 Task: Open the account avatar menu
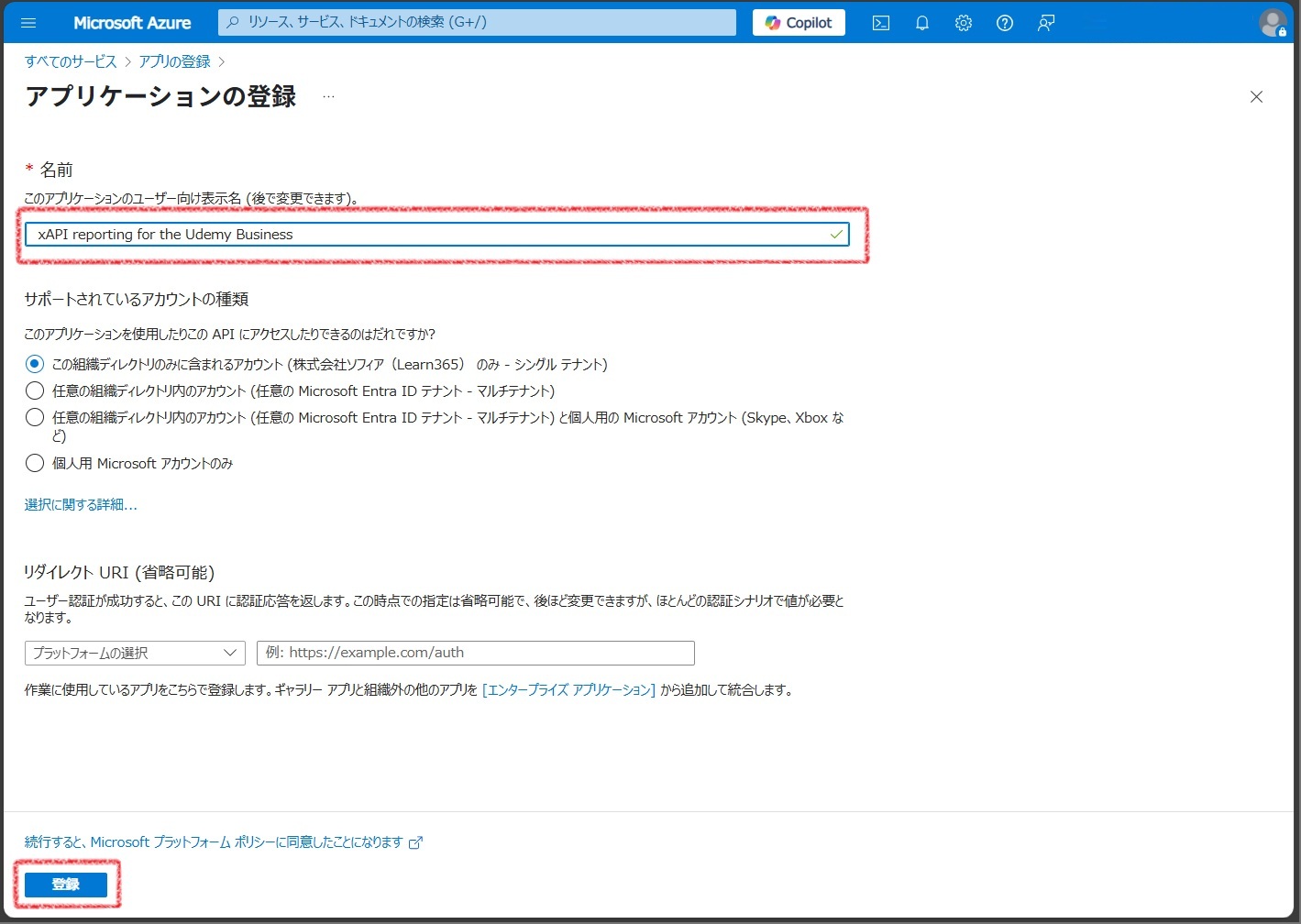(x=1273, y=23)
